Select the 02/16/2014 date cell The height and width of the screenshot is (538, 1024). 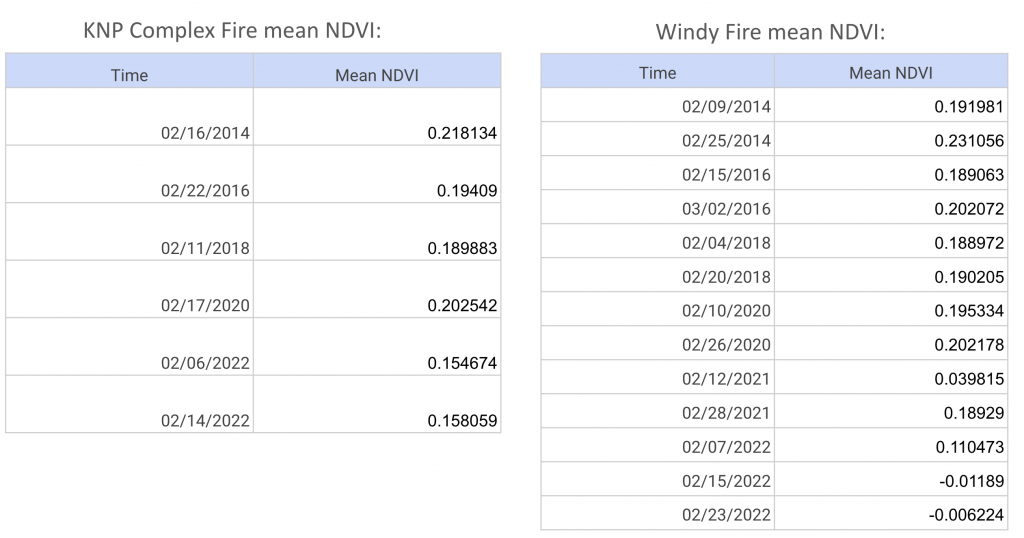[205, 133]
